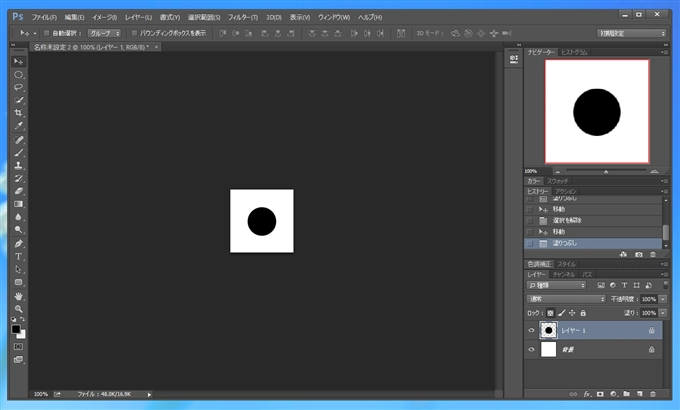This screenshot has height=410, width=680.
Task: Select the Elliptical Marquee tool
Action: pos(18,75)
